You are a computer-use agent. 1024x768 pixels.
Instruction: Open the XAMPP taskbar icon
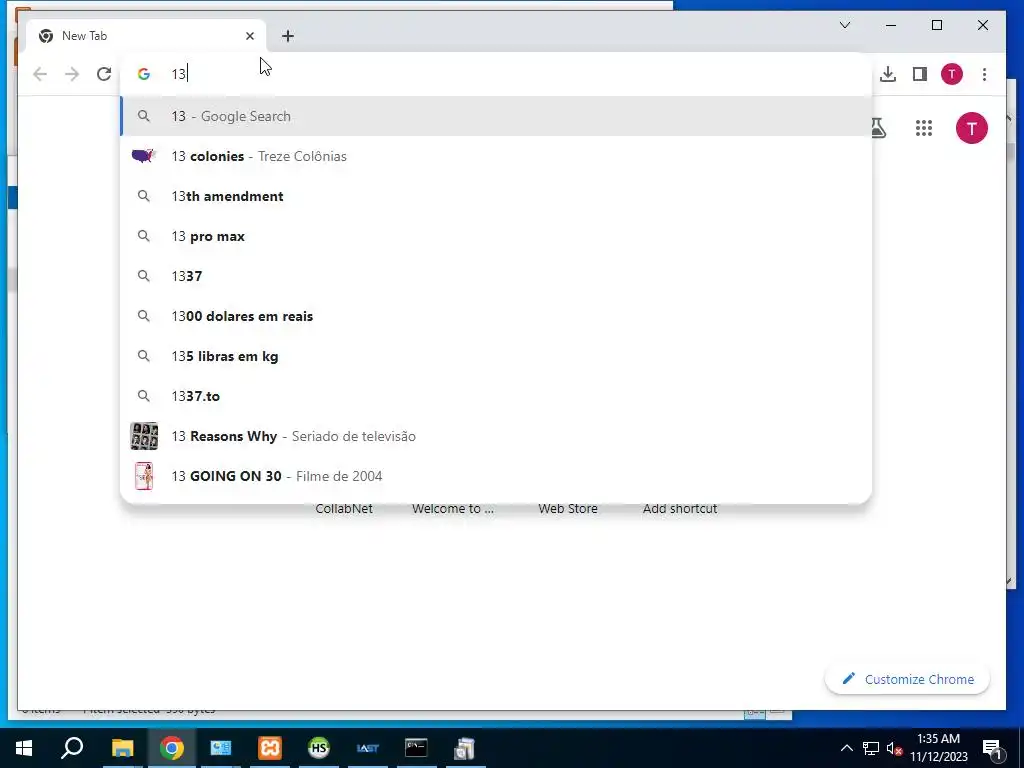[x=270, y=748]
